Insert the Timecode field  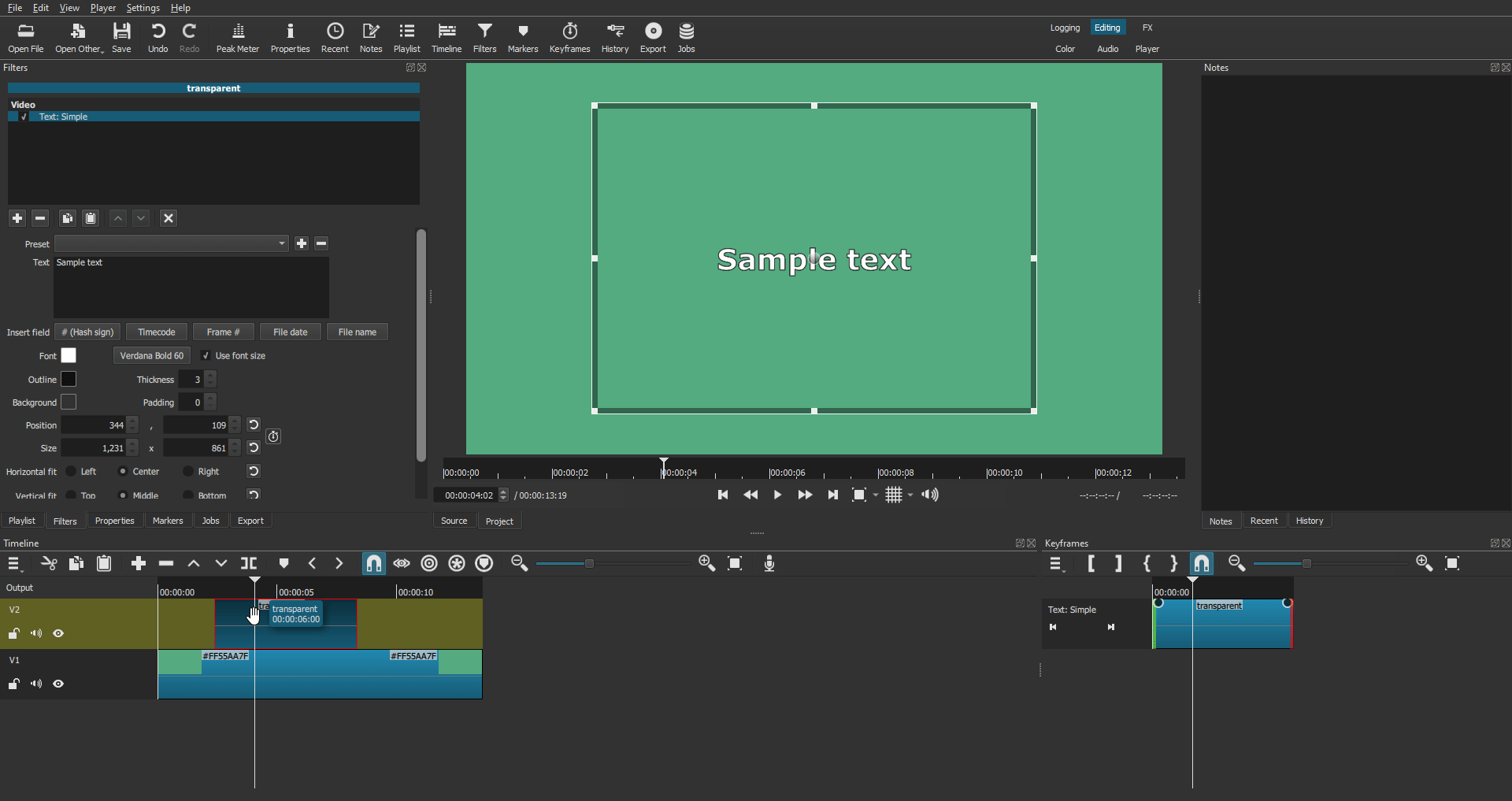(x=157, y=332)
